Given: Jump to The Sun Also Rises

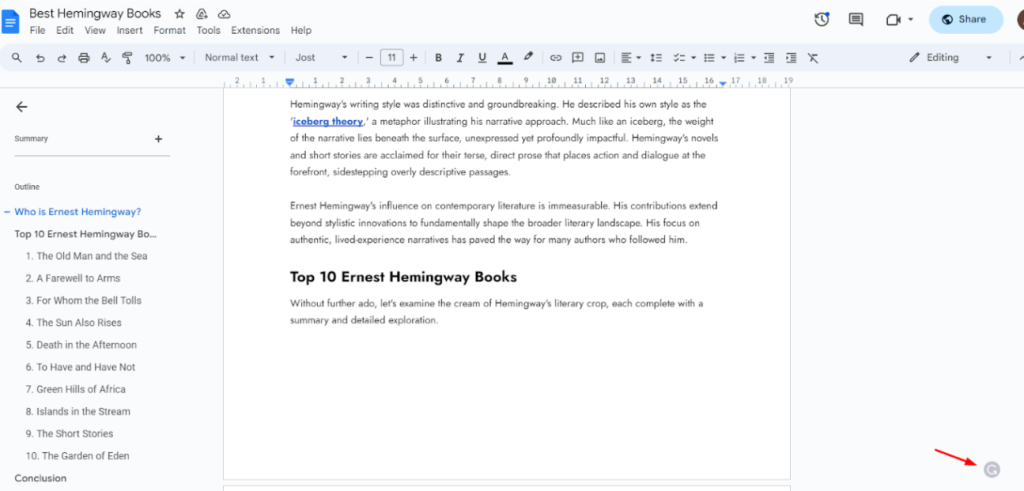Looking at the screenshot, I should [74, 323].
